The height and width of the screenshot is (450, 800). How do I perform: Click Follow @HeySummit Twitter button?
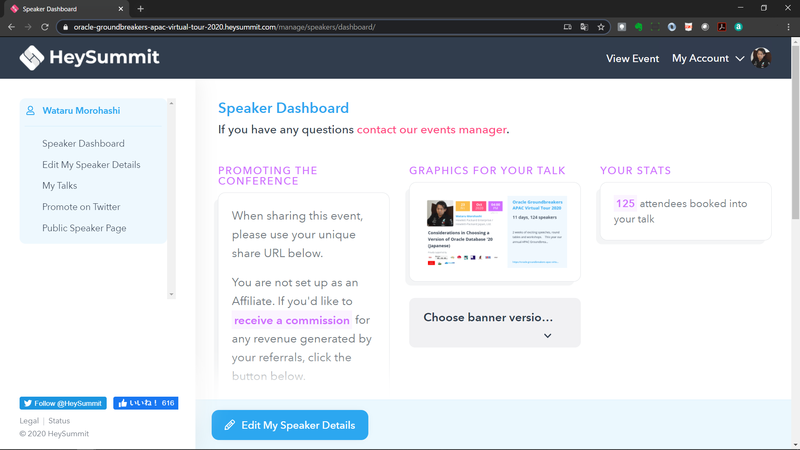63,403
